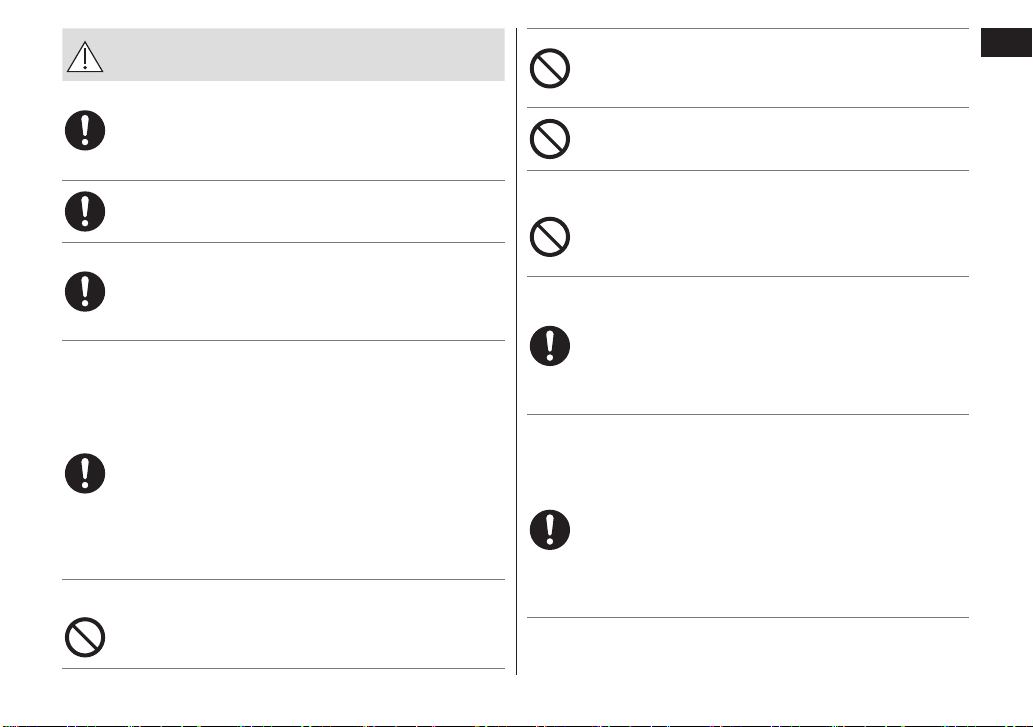
Task: Click the empty area below the last right section
Action: (748, 647)
